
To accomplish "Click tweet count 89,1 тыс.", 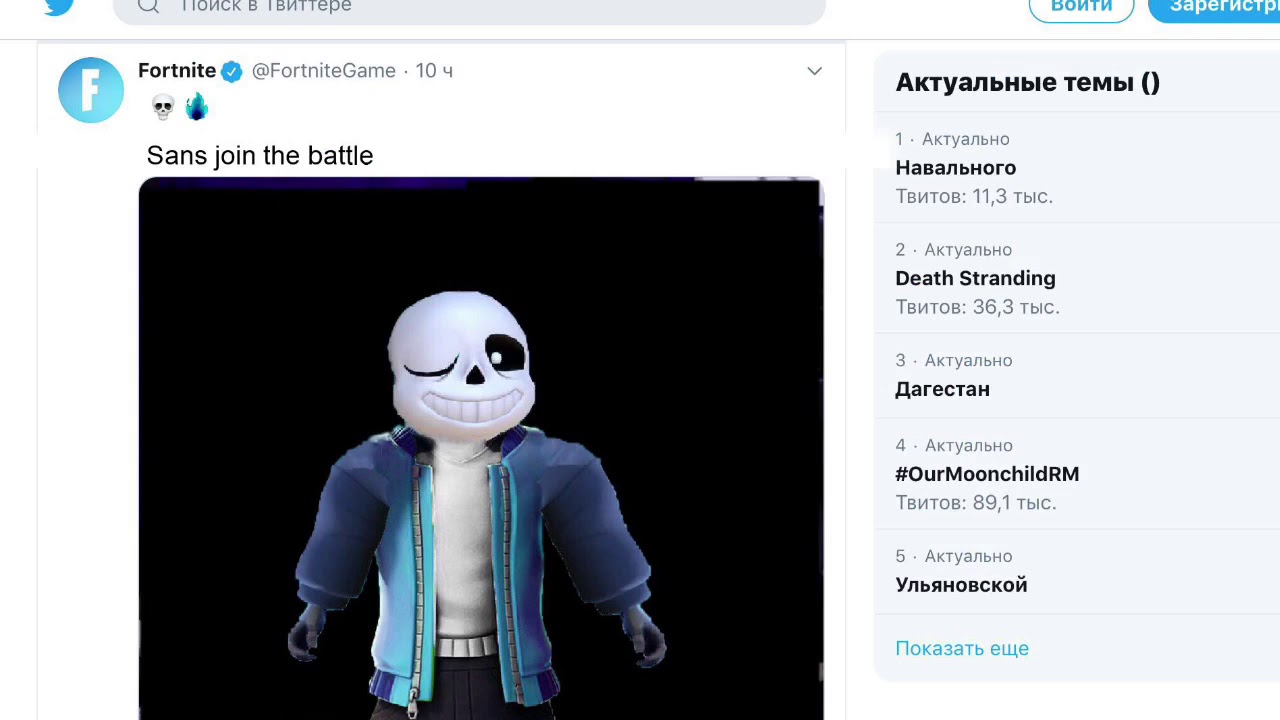I will click(x=976, y=503).
